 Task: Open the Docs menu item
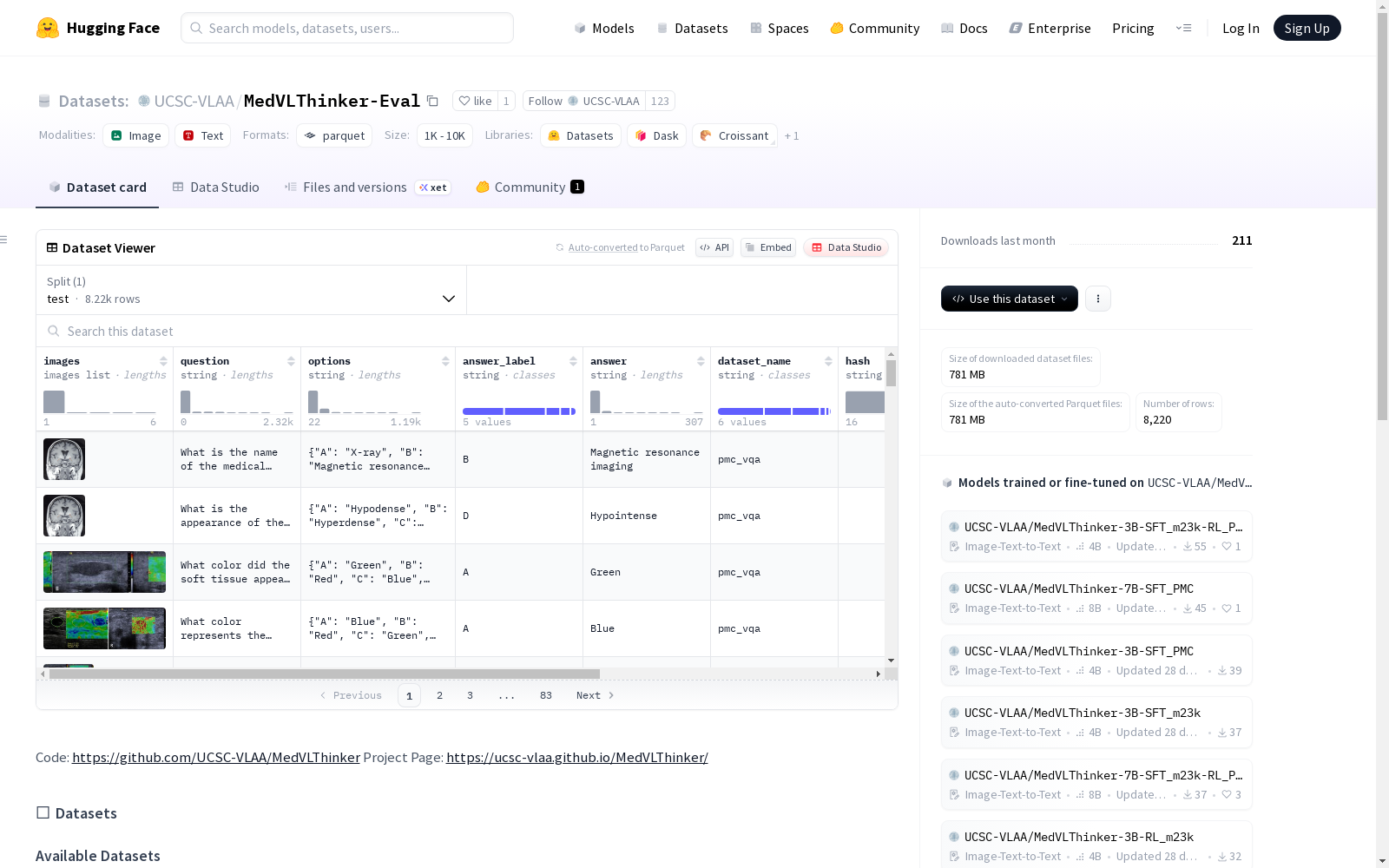click(x=964, y=28)
